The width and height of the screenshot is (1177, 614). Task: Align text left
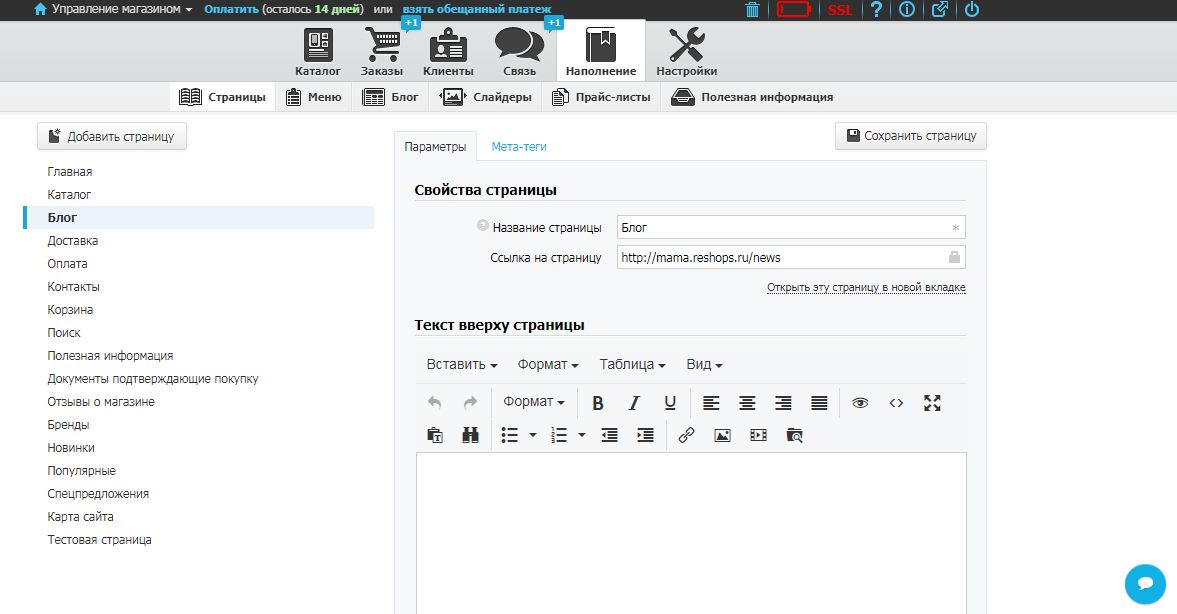[x=711, y=403]
